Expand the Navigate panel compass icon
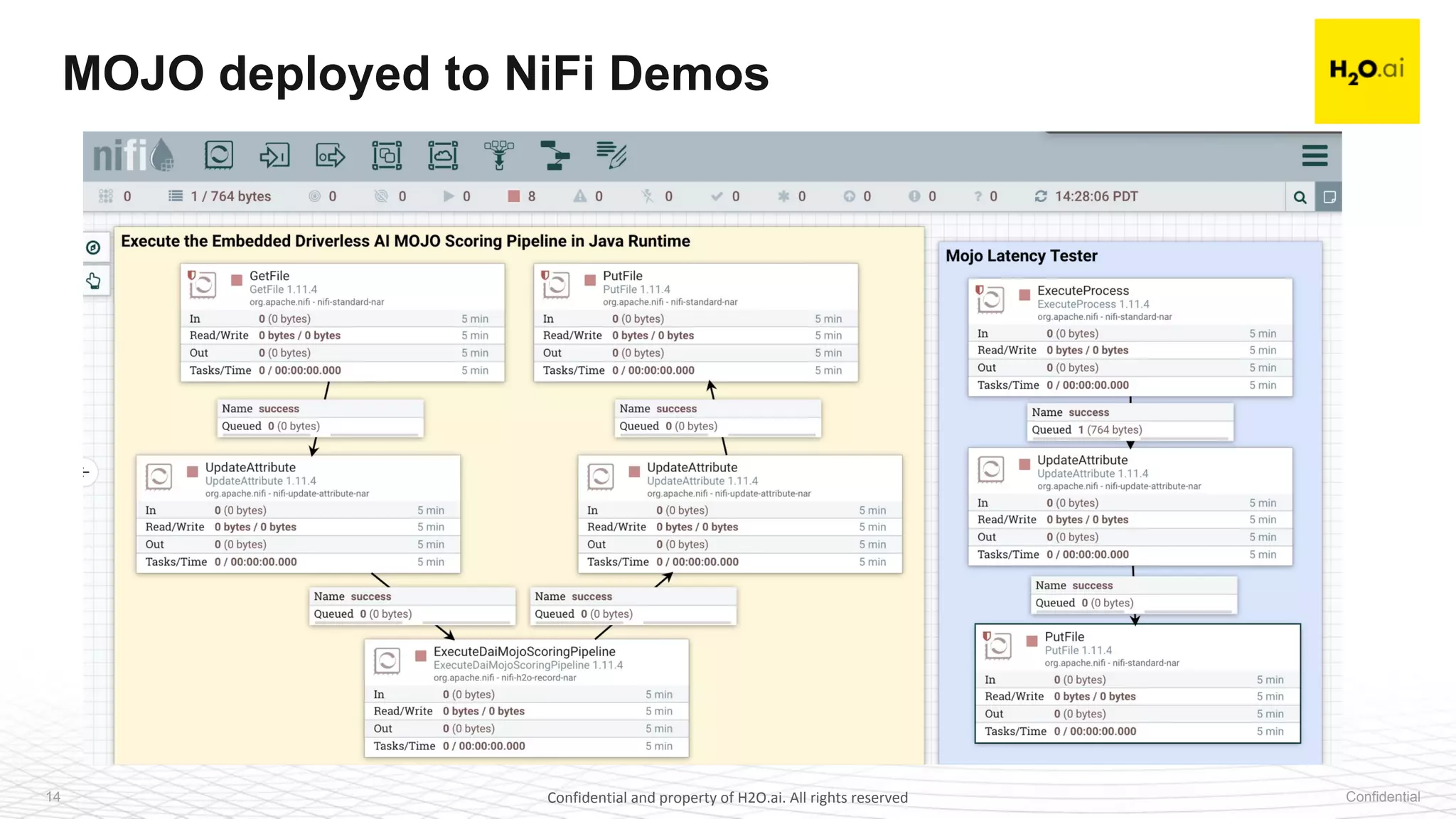Image resolution: width=1456 pixels, height=819 pixels. 93,247
